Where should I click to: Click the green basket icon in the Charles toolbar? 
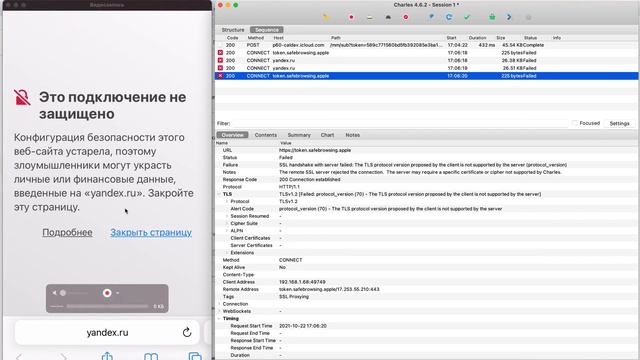[x=492, y=17]
